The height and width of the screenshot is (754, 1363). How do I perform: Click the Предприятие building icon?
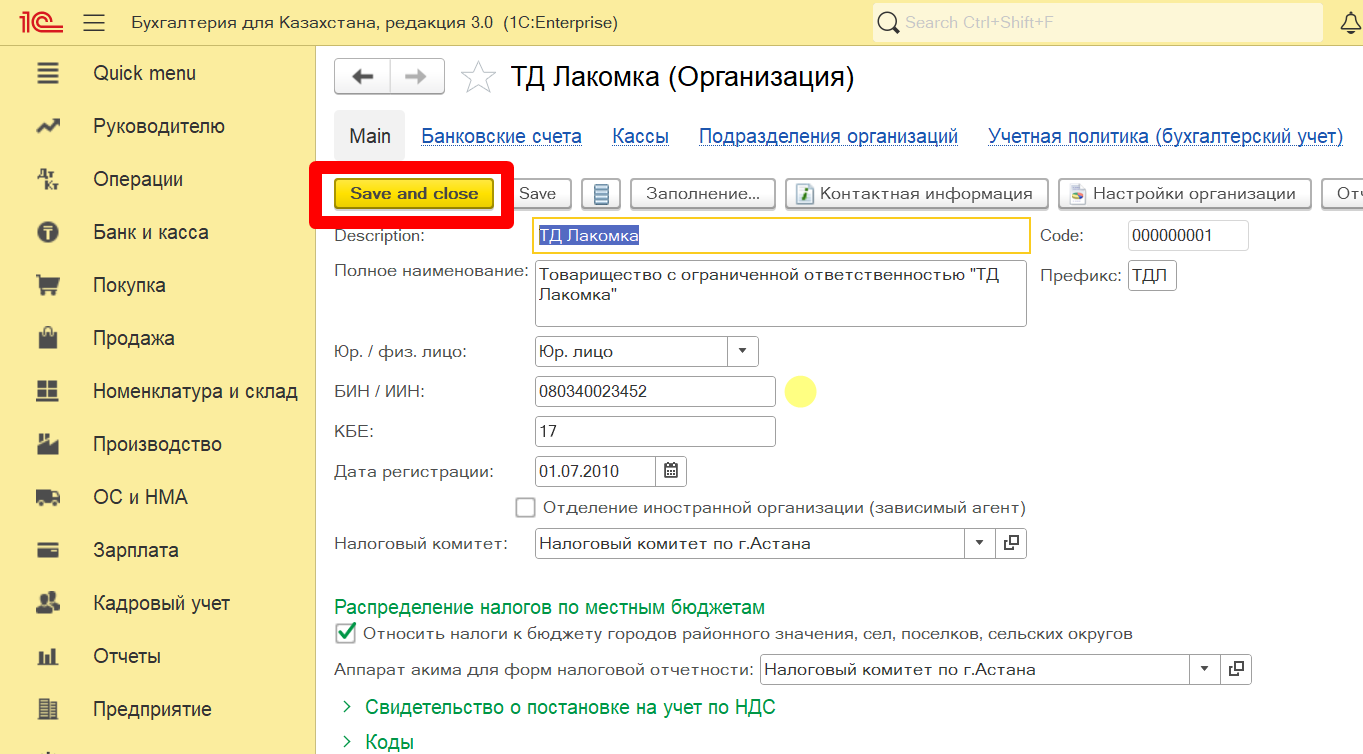coord(47,709)
